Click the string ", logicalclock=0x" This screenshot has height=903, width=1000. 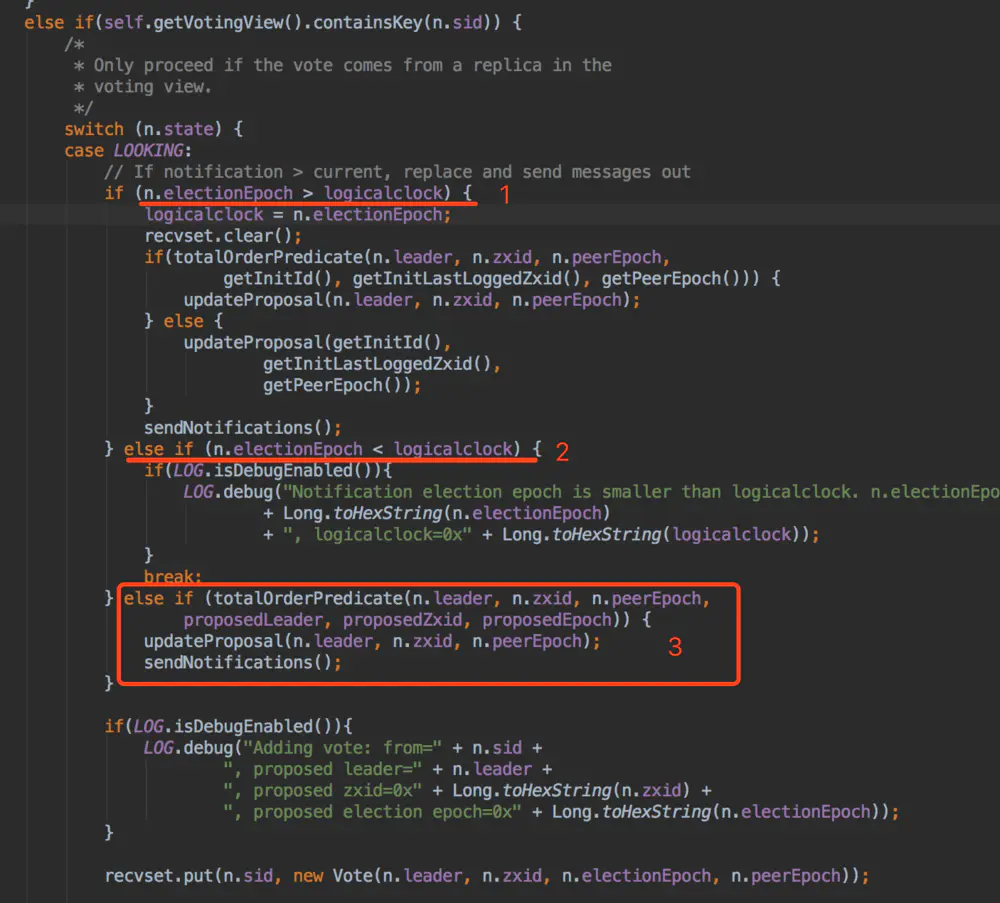(378, 534)
